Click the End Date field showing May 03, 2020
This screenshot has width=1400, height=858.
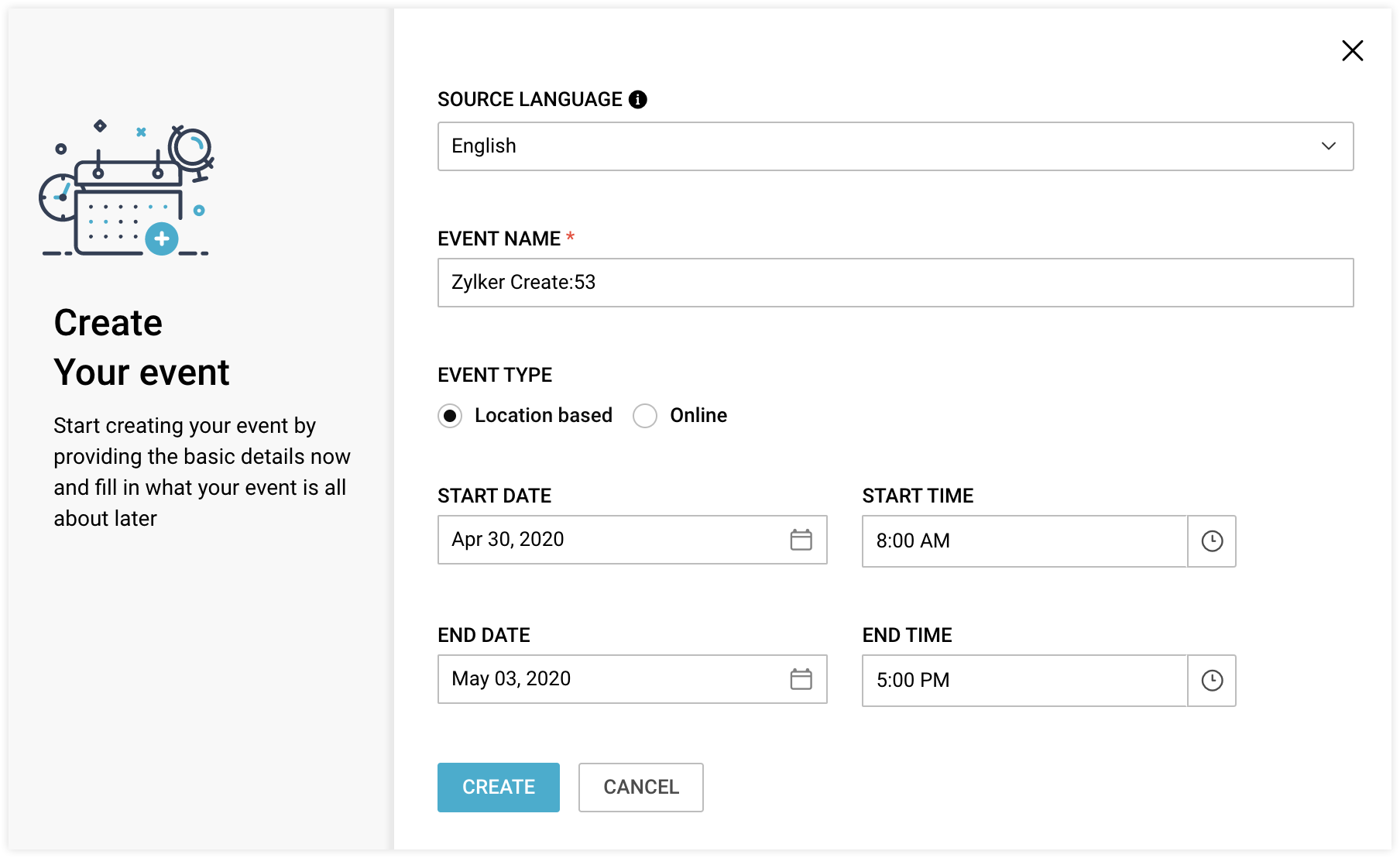pyautogui.click(x=612, y=679)
